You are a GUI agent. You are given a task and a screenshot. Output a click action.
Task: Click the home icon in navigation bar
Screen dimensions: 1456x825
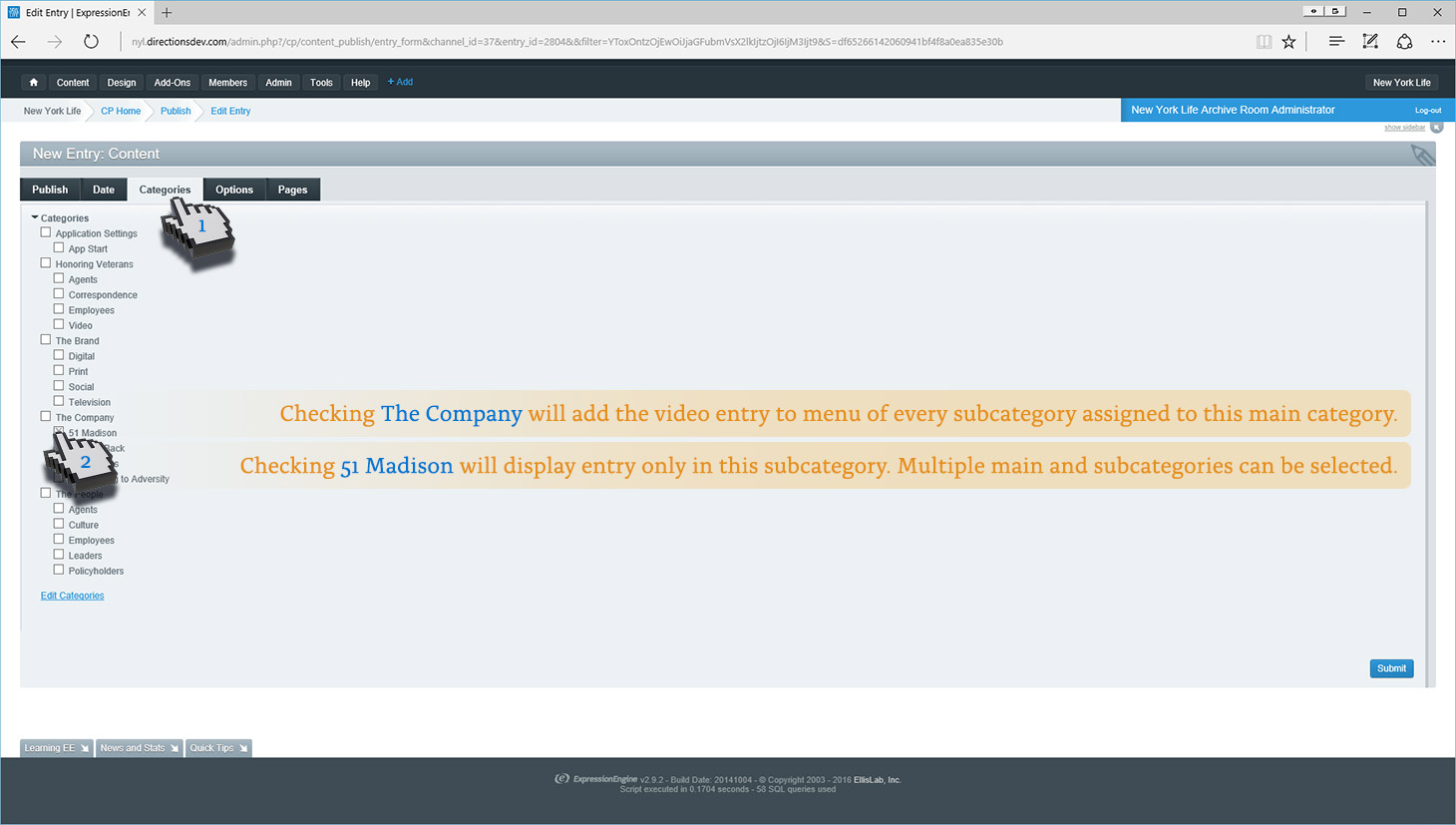tap(34, 83)
